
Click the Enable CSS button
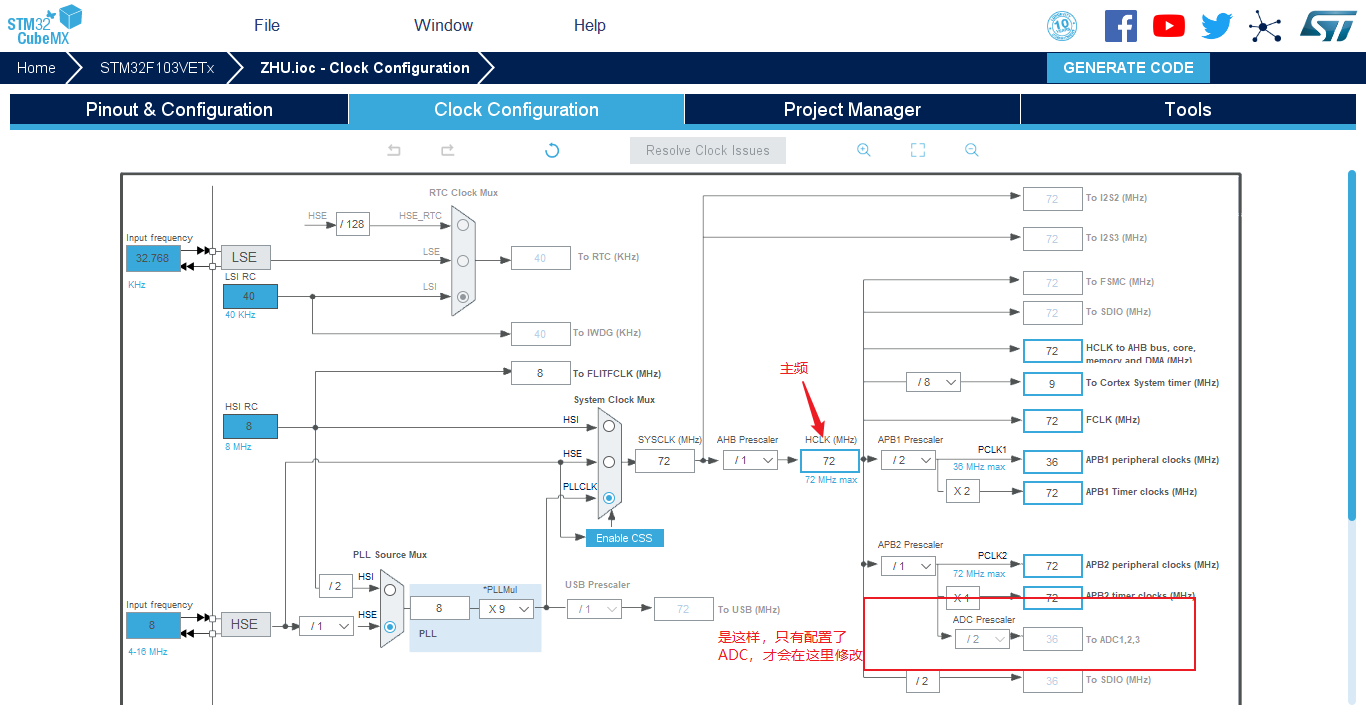coord(624,538)
